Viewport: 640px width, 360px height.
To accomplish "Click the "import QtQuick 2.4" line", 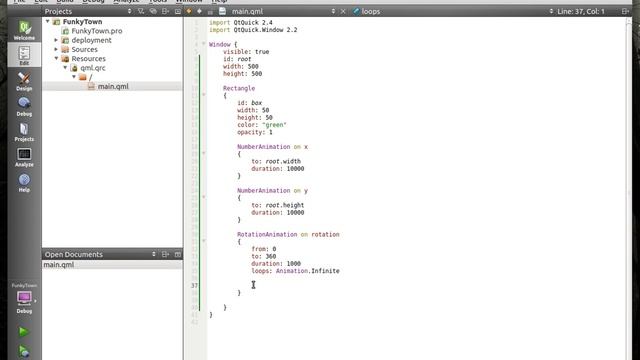I will tap(241, 22).
